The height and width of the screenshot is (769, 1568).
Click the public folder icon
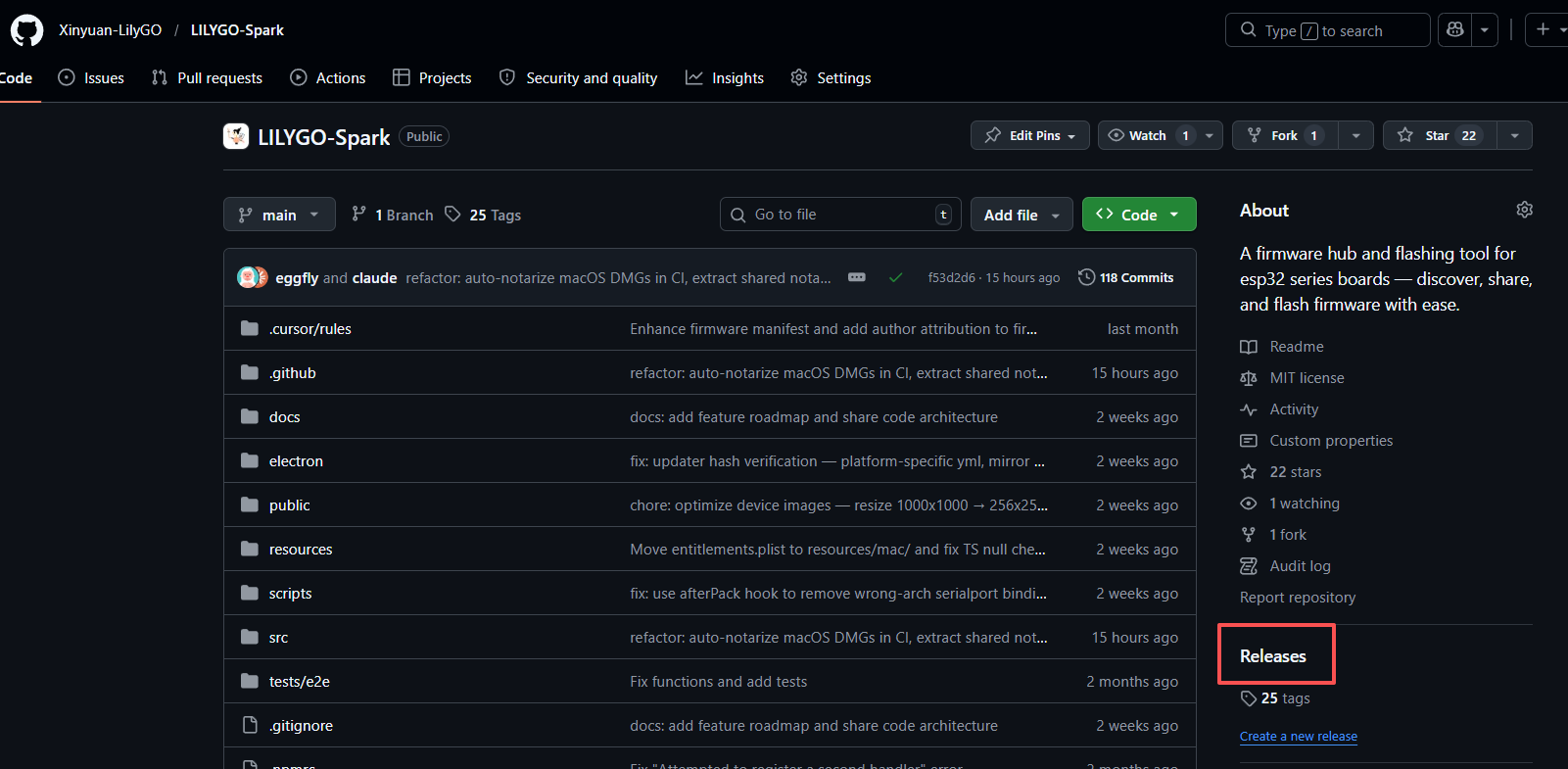[x=250, y=505]
